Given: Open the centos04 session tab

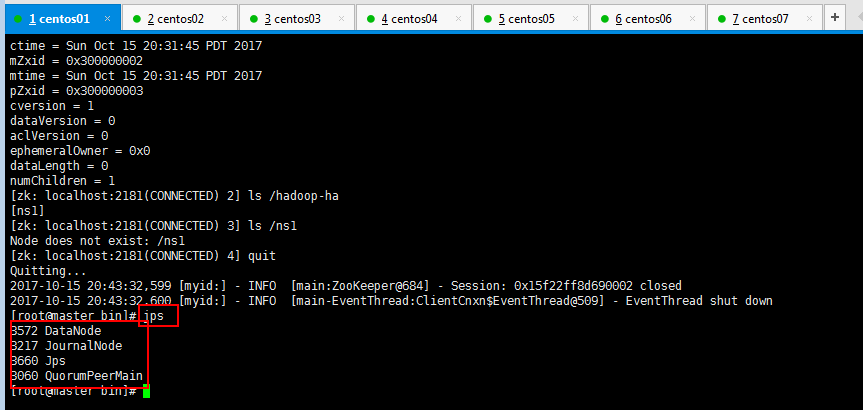Looking at the screenshot, I should click(409, 18).
